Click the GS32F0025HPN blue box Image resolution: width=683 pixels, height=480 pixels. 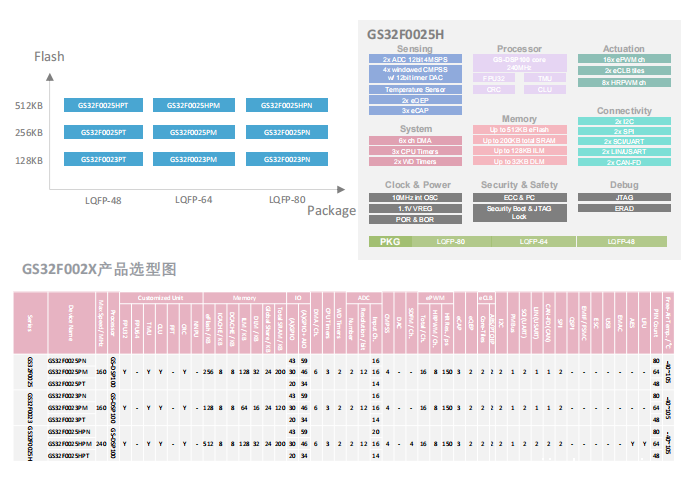pos(287,105)
